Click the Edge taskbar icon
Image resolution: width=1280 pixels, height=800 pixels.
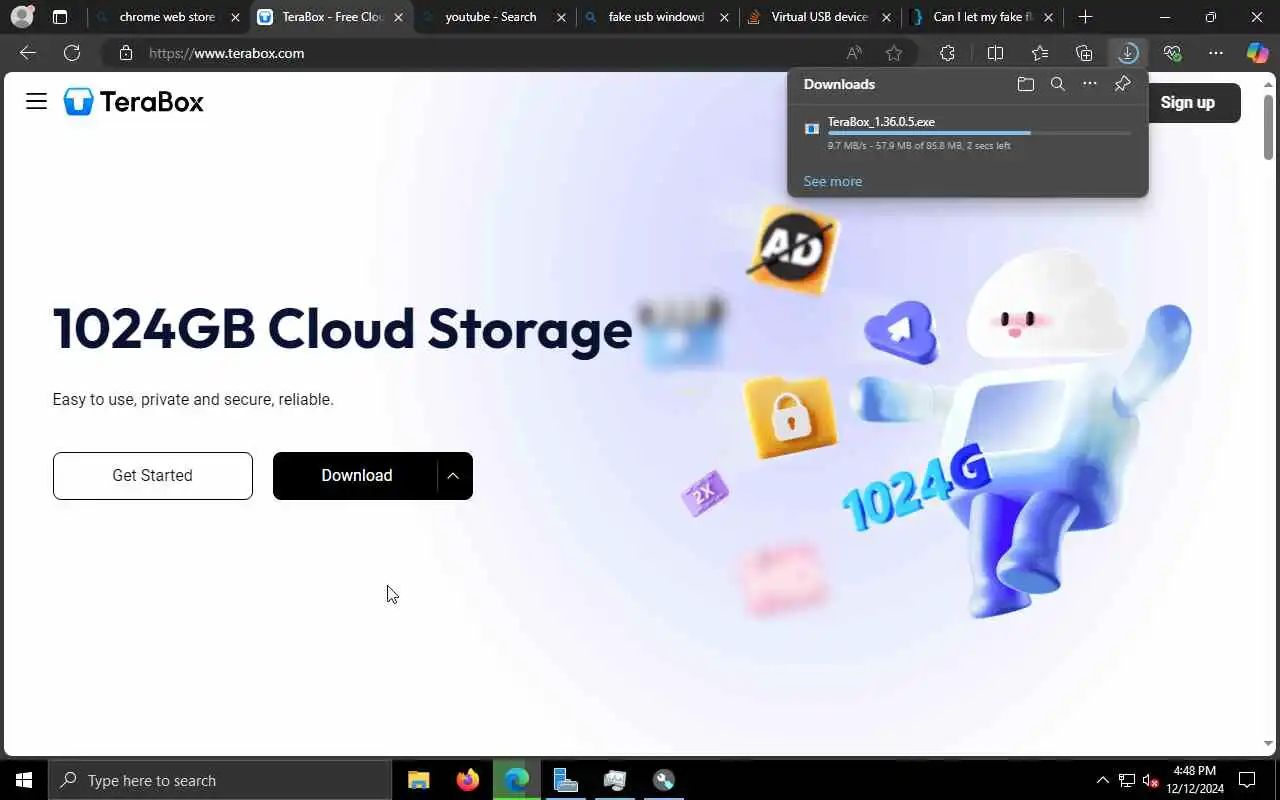point(517,780)
